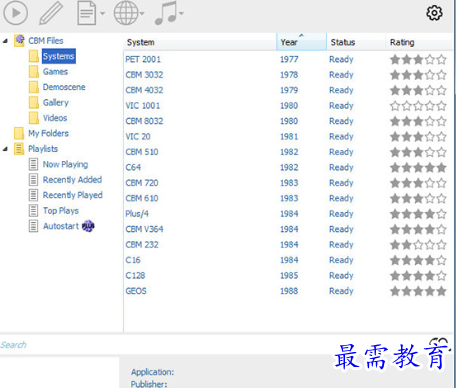Set VIC 1001 rating to five stars

(441, 106)
